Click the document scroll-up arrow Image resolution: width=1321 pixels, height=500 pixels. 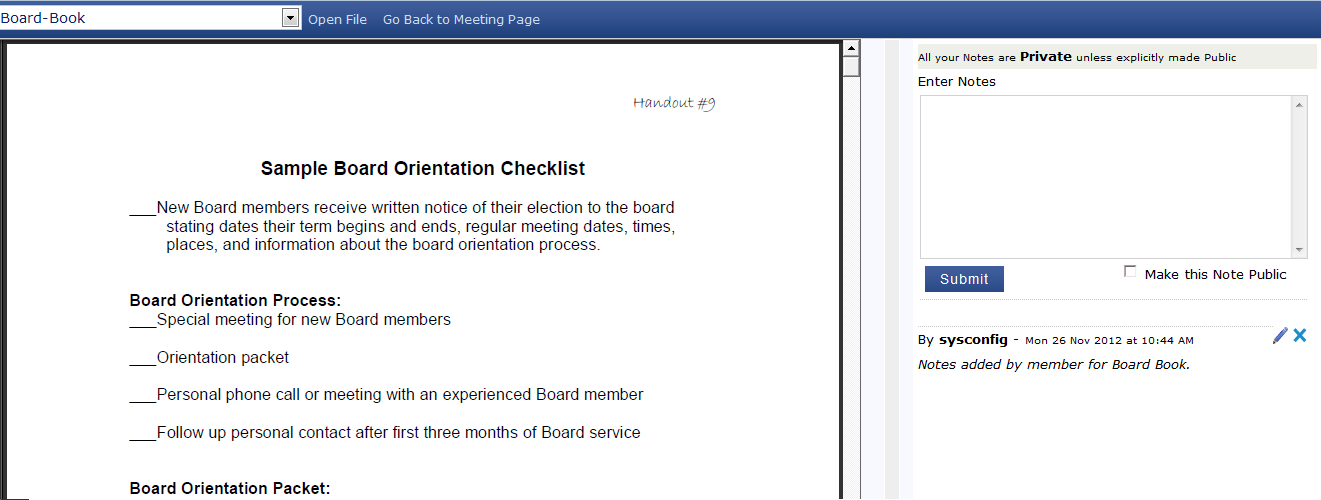[851, 47]
